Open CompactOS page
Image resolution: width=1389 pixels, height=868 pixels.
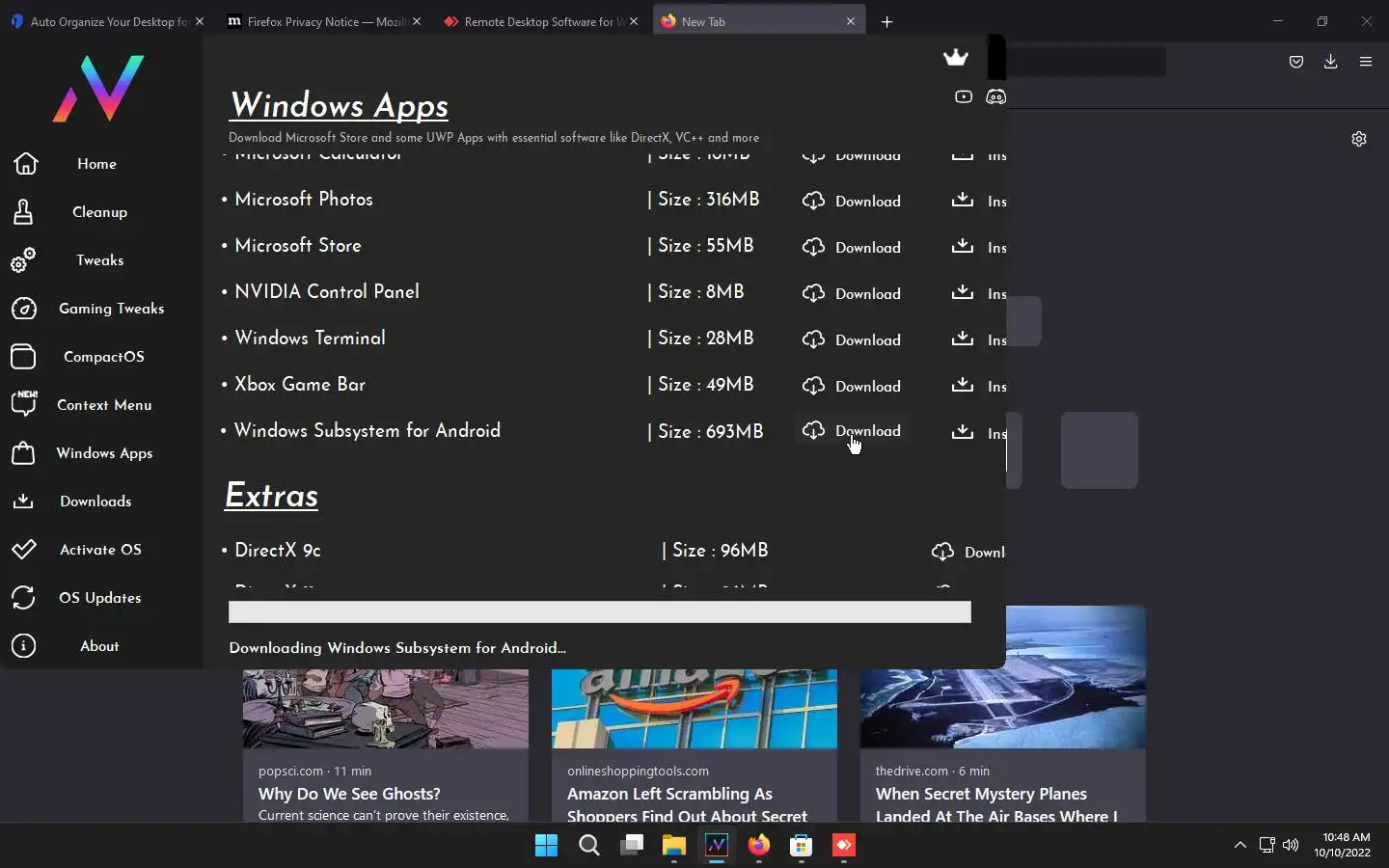[103, 357]
